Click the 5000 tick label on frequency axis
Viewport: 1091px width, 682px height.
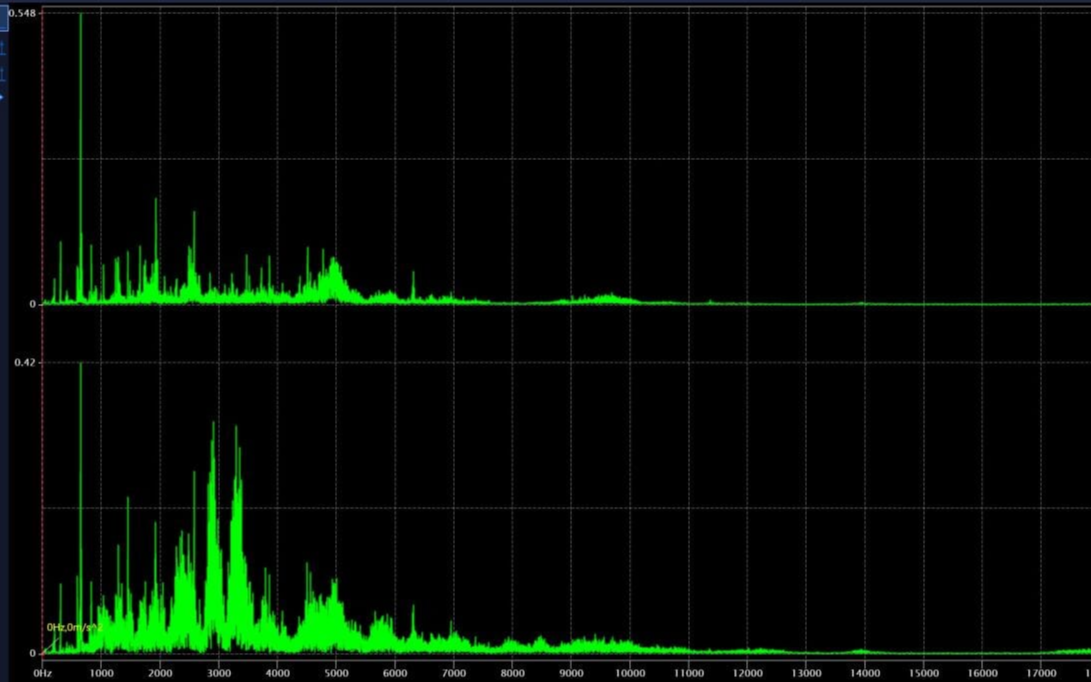(336, 673)
